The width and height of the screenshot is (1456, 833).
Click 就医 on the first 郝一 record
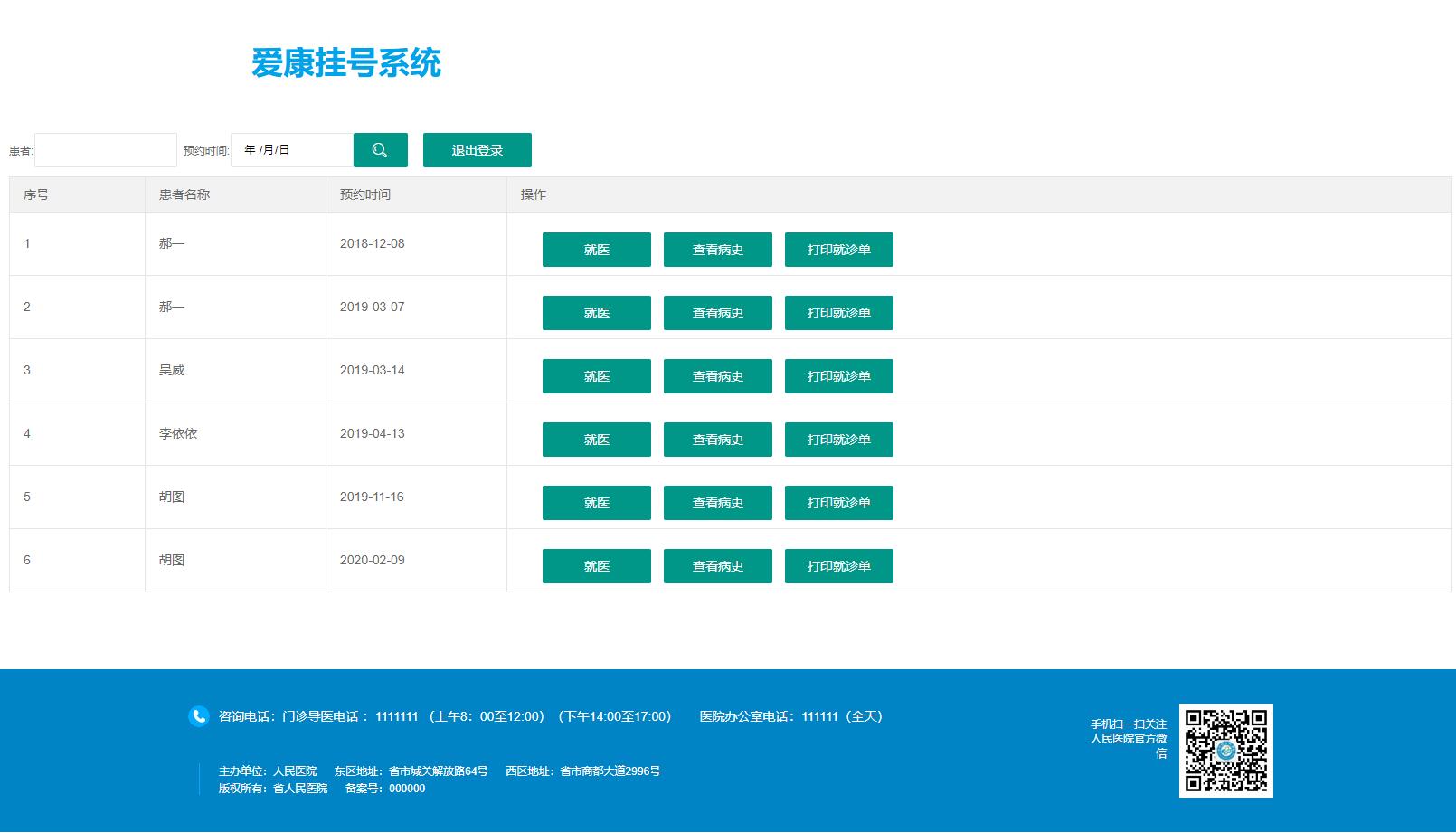tap(596, 249)
